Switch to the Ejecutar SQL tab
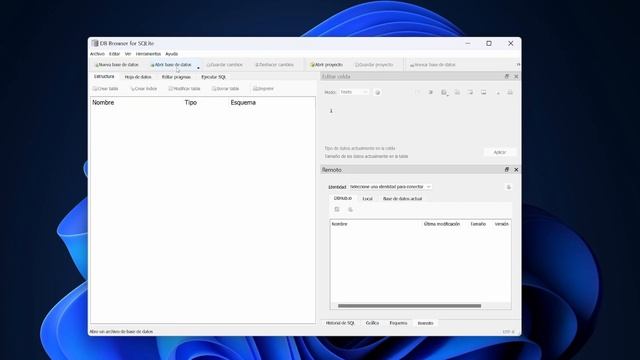Screen dimensions: 640x360 point(213,77)
